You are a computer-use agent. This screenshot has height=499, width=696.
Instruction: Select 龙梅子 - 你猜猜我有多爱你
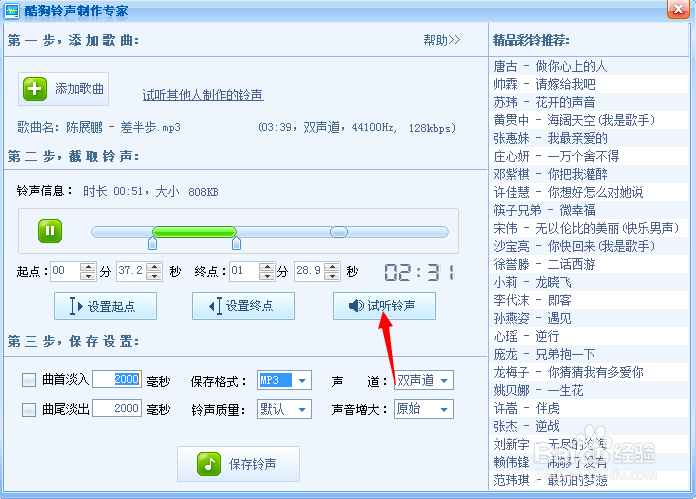point(588,372)
